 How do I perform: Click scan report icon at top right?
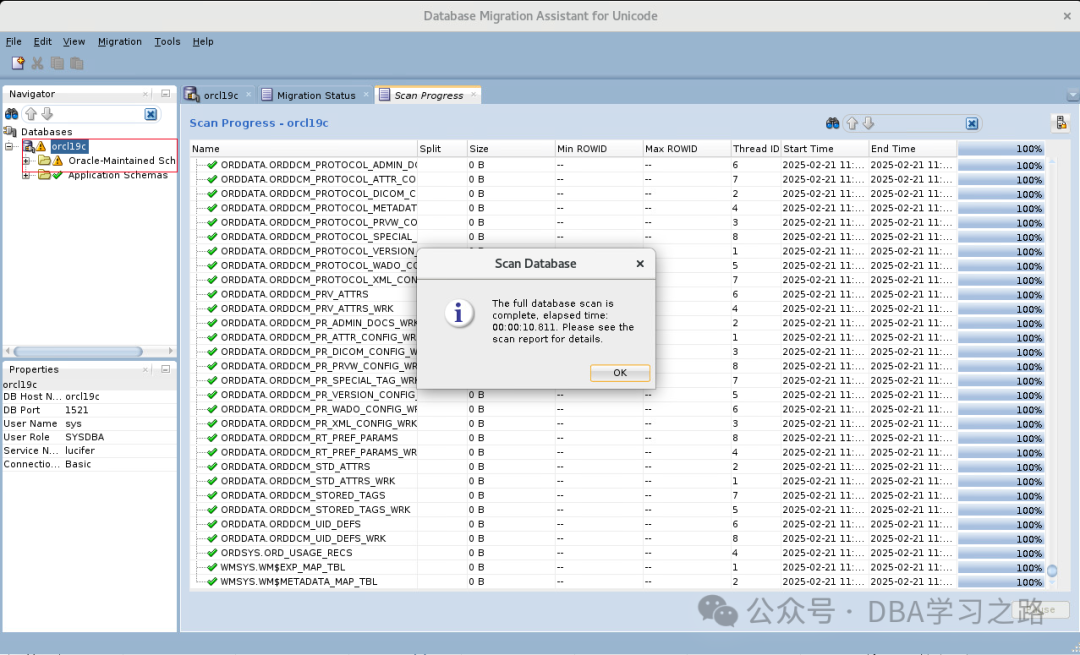point(1061,123)
